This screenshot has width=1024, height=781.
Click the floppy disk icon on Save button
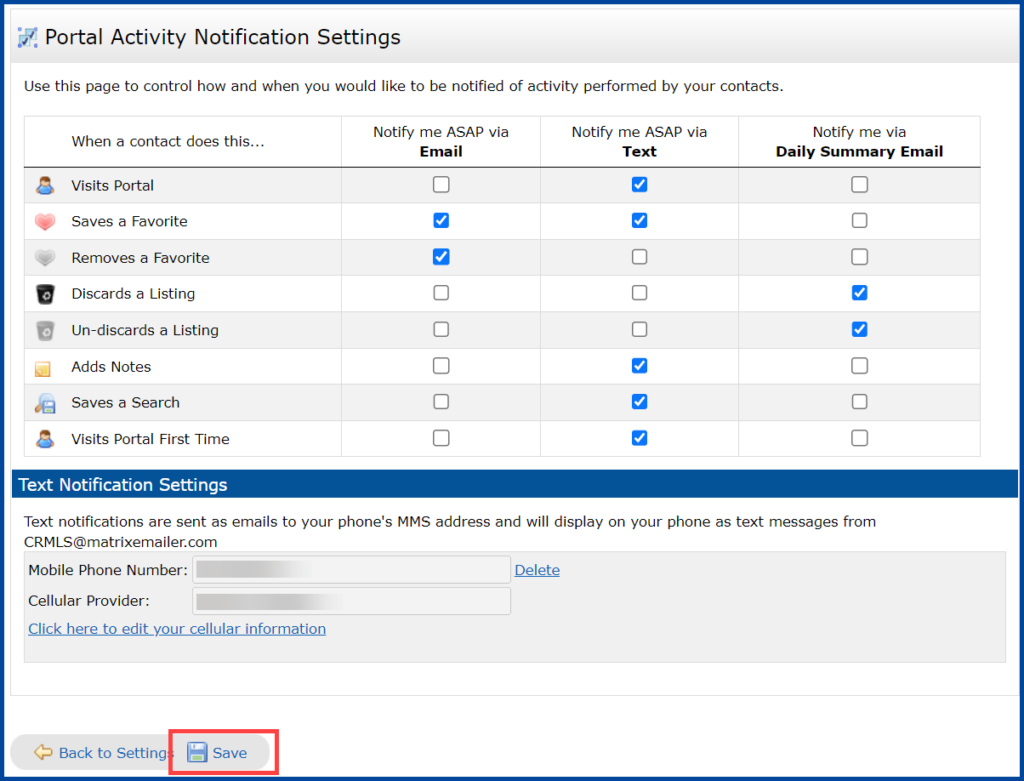196,752
